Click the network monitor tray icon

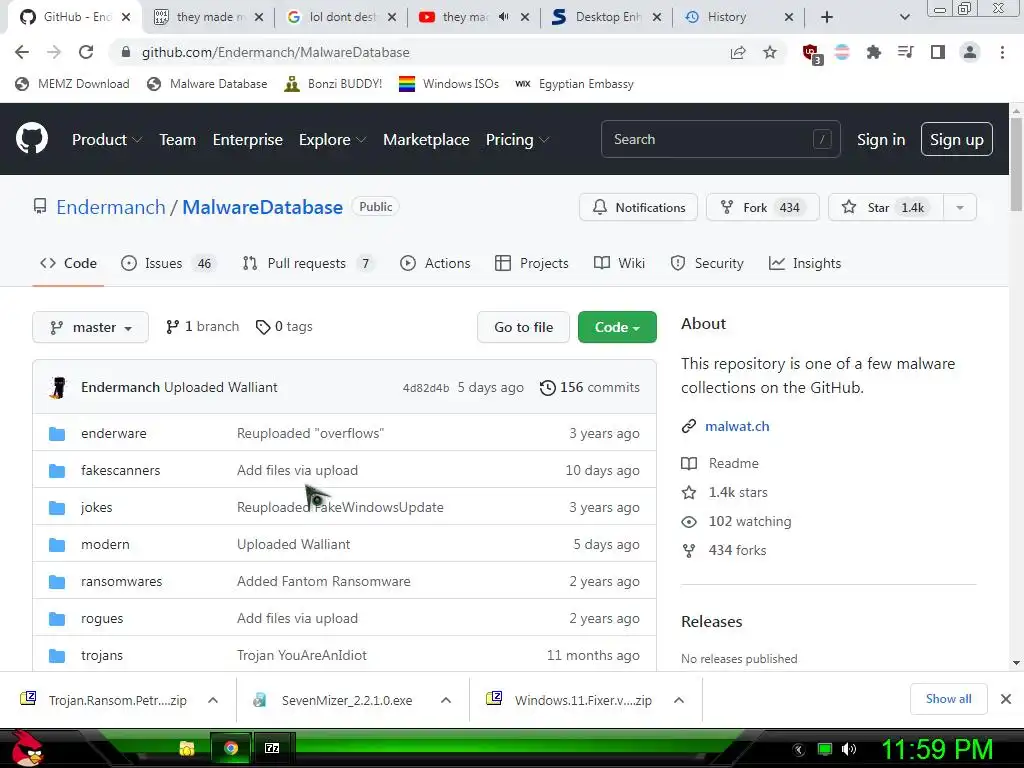point(825,749)
